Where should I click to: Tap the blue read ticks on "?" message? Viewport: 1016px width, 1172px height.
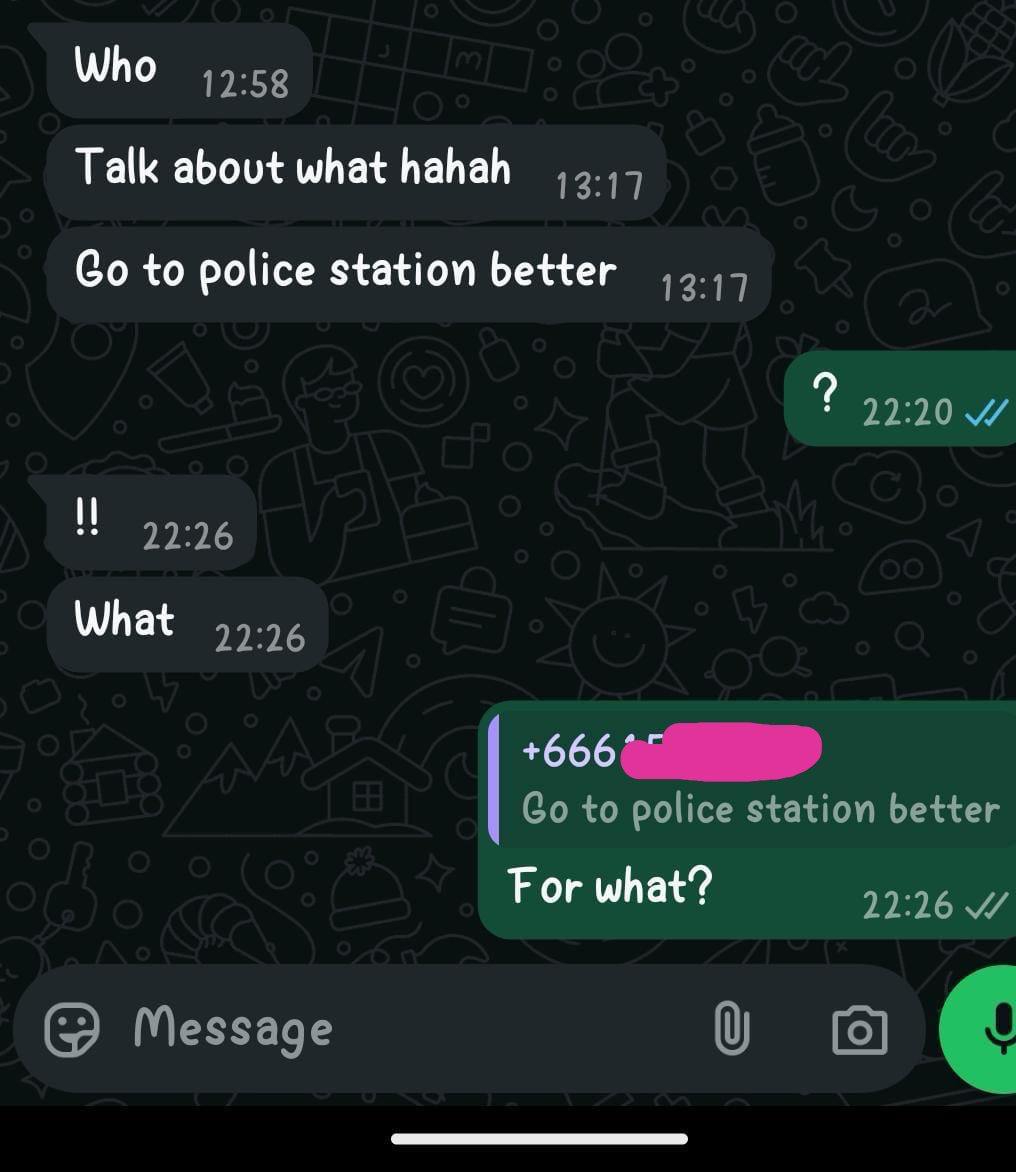986,412
